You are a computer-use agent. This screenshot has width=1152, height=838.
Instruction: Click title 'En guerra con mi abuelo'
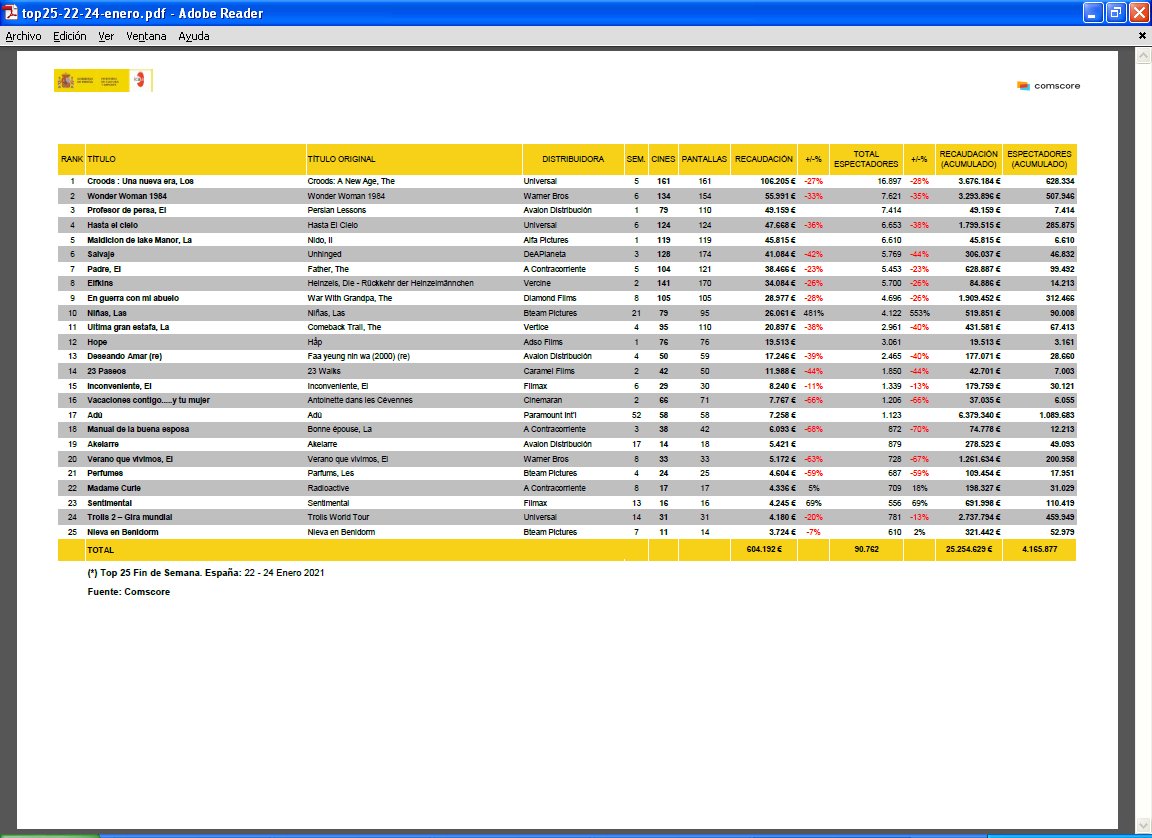[x=133, y=298]
